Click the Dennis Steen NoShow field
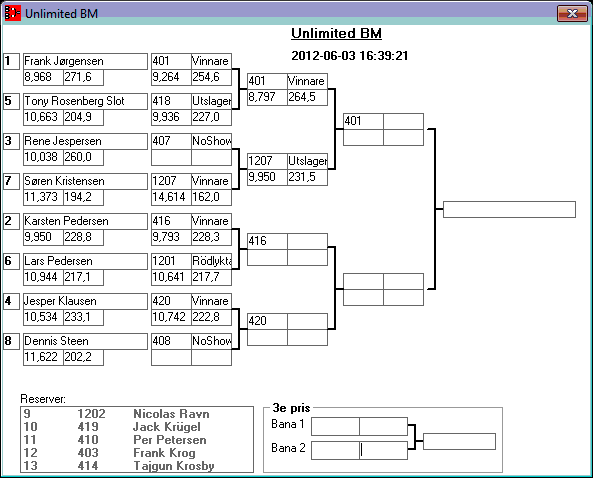The width and height of the screenshot is (593, 478). [211, 341]
